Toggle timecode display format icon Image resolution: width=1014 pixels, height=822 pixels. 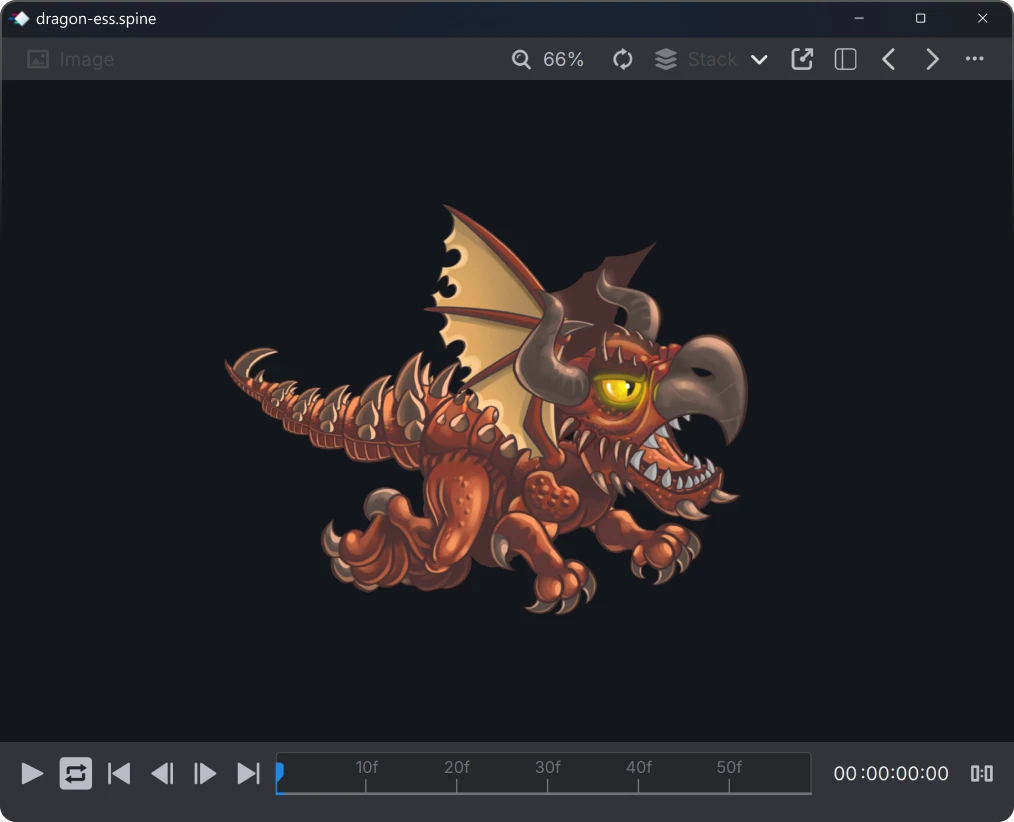pyautogui.click(x=982, y=773)
